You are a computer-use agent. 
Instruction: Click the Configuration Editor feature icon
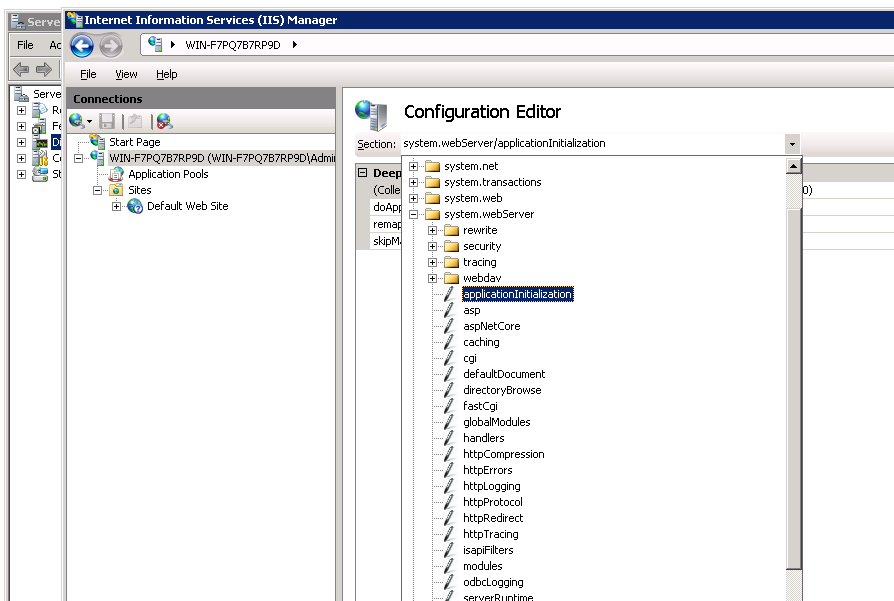coord(370,112)
